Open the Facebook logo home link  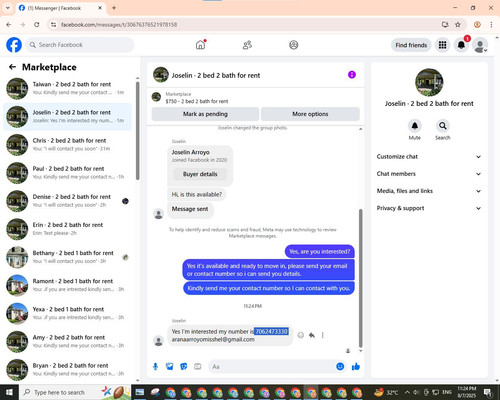[x=14, y=45]
